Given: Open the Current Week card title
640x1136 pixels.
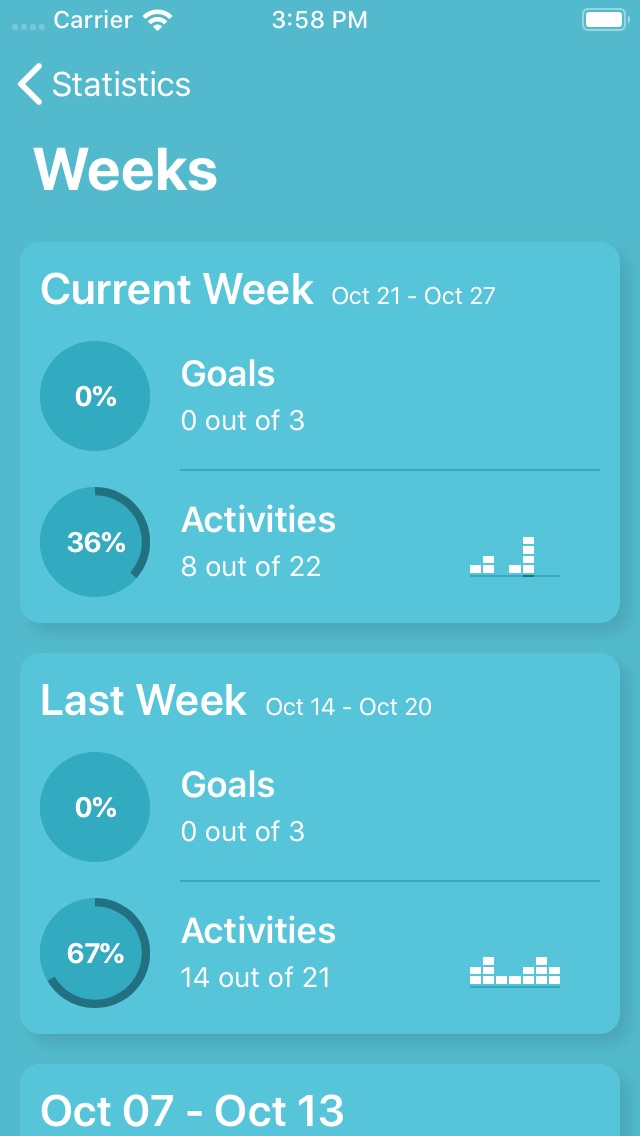Looking at the screenshot, I should [x=177, y=289].
